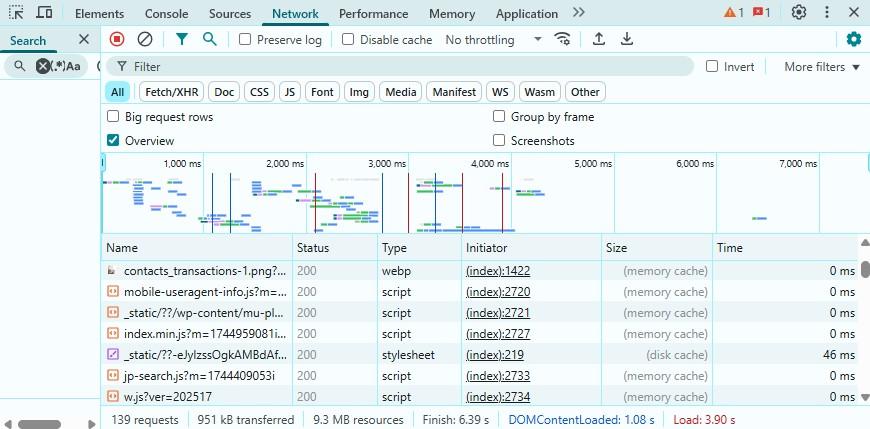Click the 3,000 ms overview timeline marker

(x=387, y=164)
